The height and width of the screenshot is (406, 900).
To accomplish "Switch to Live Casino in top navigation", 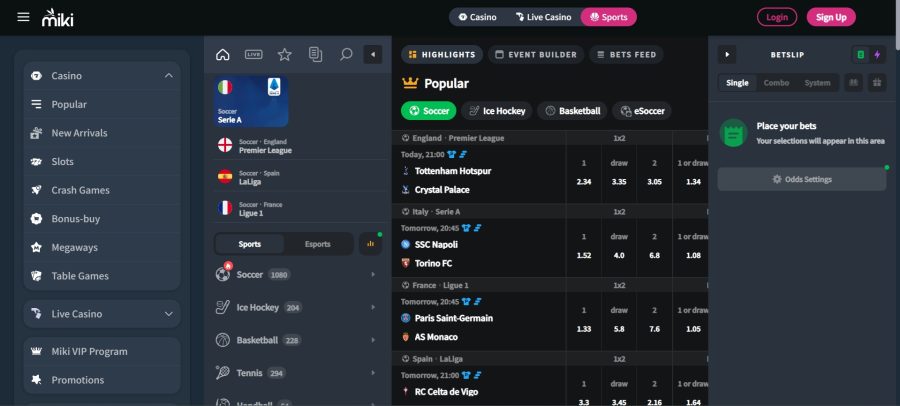I will click(542, 17).
